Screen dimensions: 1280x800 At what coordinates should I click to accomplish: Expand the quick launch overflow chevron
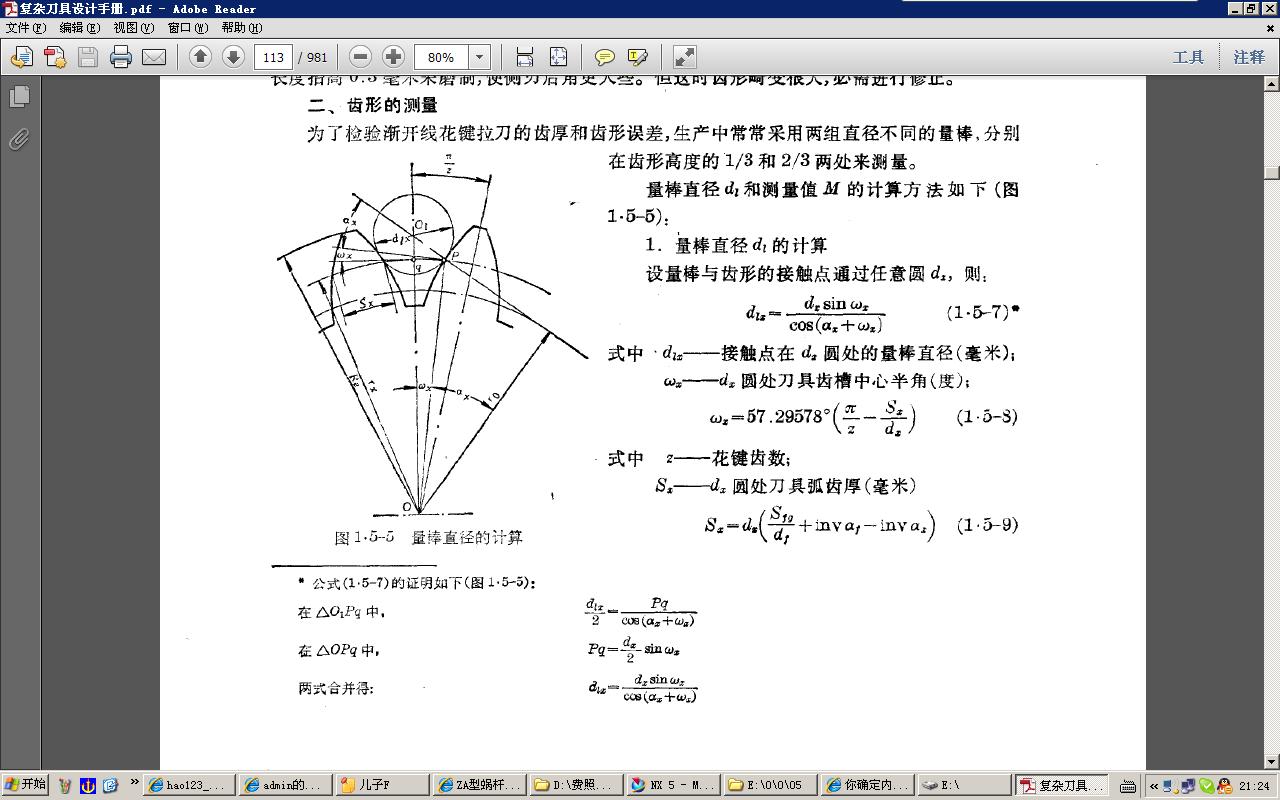(135, 782)
